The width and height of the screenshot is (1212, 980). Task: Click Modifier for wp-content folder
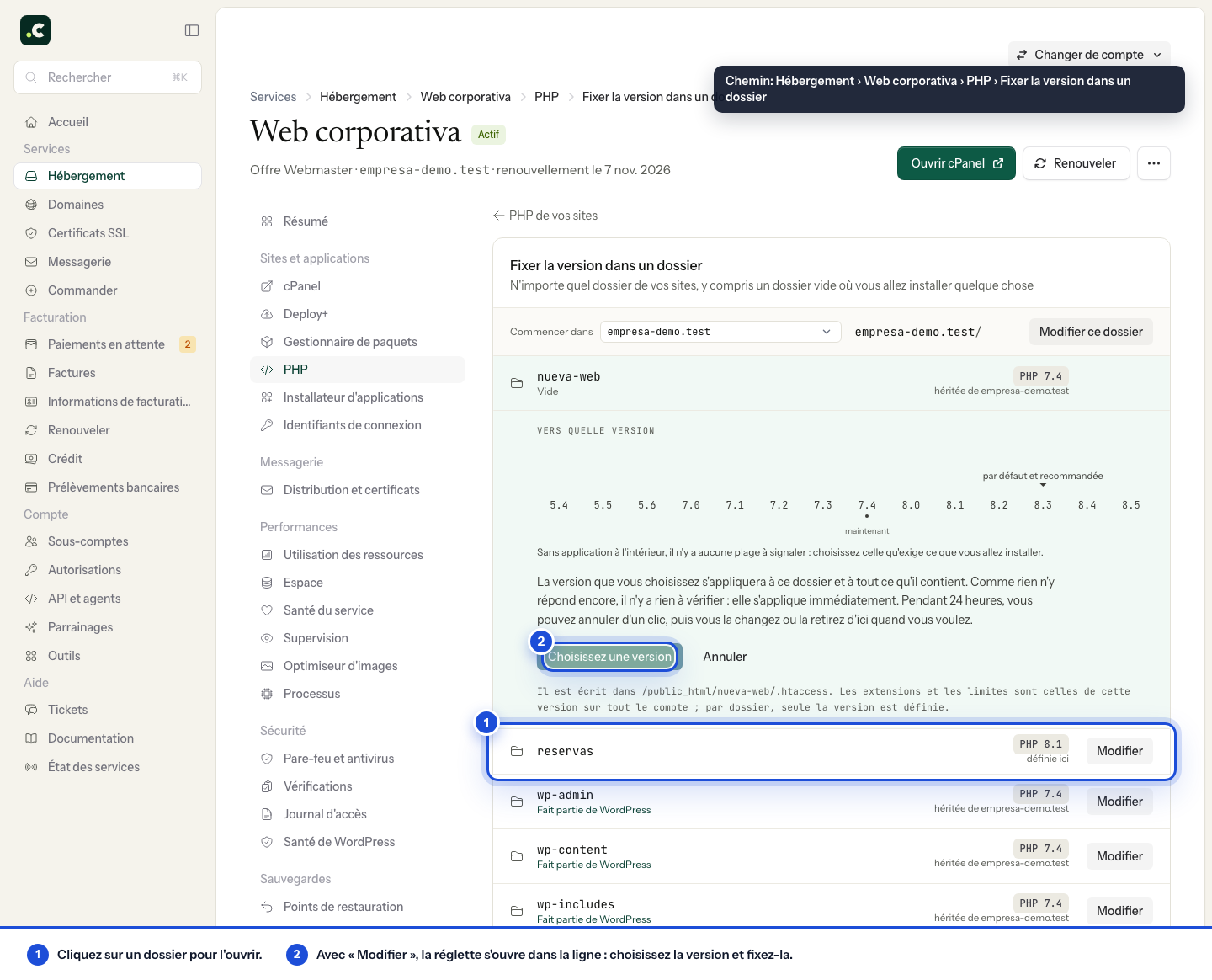1119,856
